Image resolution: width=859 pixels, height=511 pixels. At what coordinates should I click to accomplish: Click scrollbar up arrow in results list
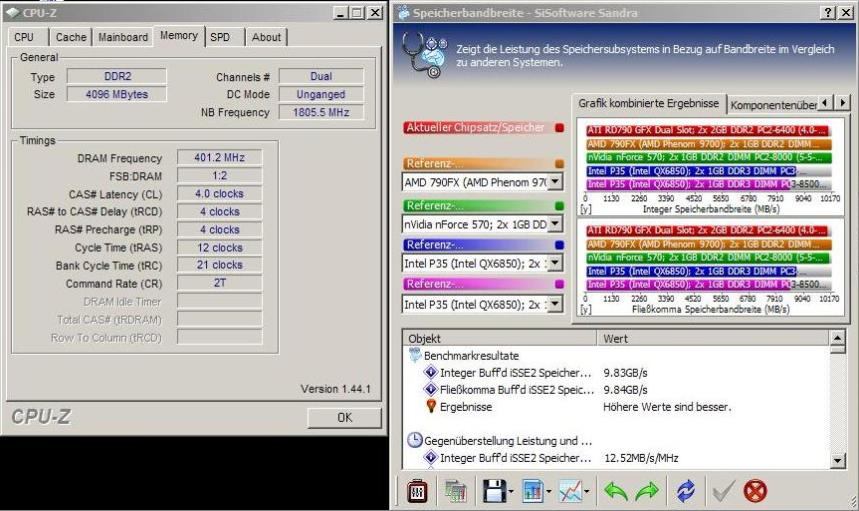point(838,338)
